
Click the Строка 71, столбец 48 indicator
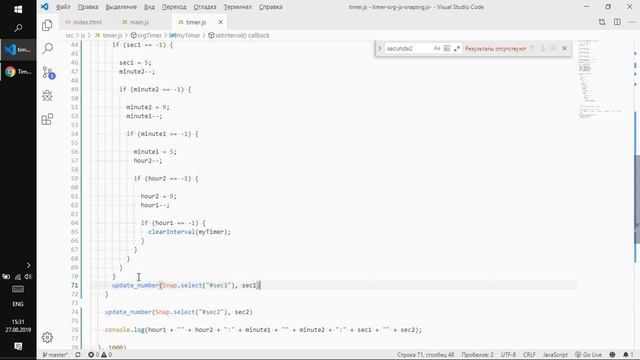click(x=426, y=355)
